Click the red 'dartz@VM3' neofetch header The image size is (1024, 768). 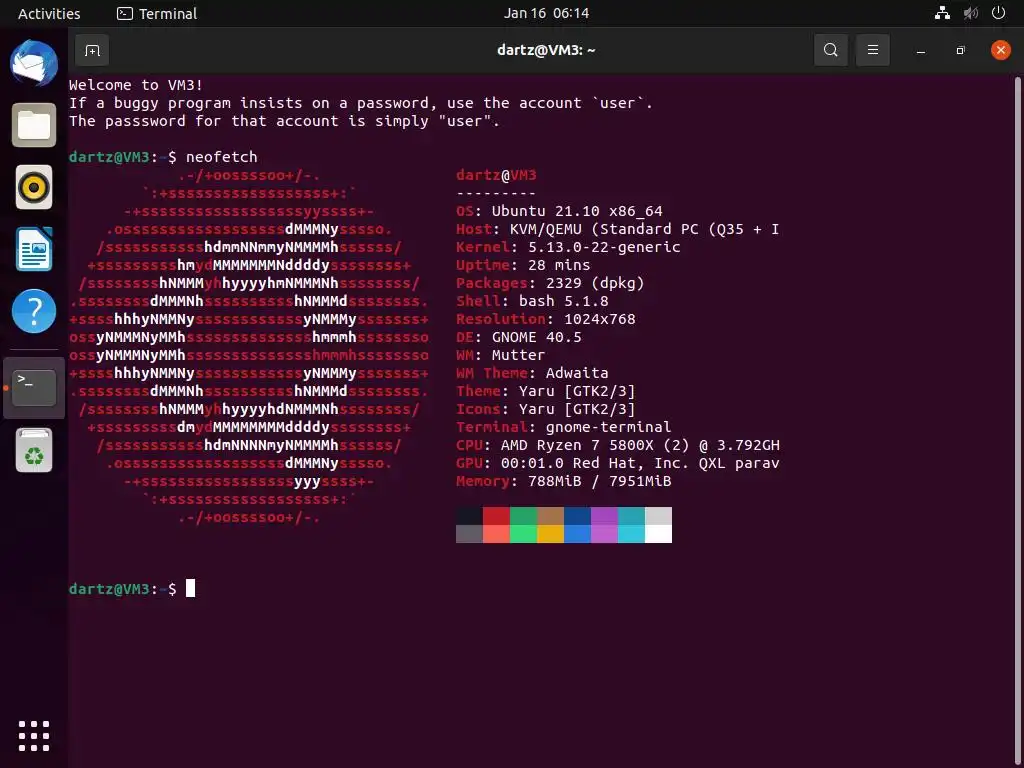coord(496,175)
